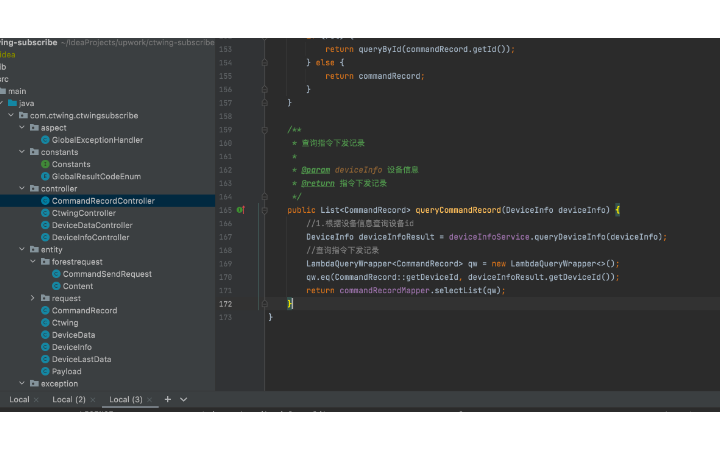Image resolution: width=720 pixels, height=450 pixels.
Task: Click the DeviceLastData class icon
Action: tap(45, 359)
